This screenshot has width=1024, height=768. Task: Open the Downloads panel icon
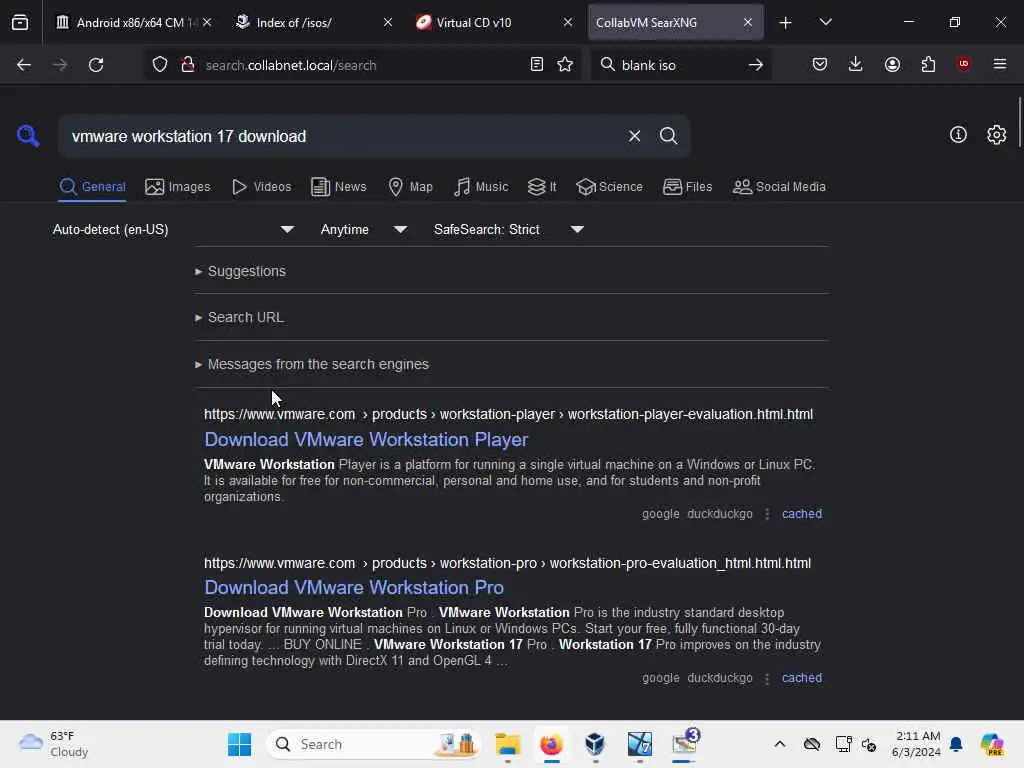point(856,65)
